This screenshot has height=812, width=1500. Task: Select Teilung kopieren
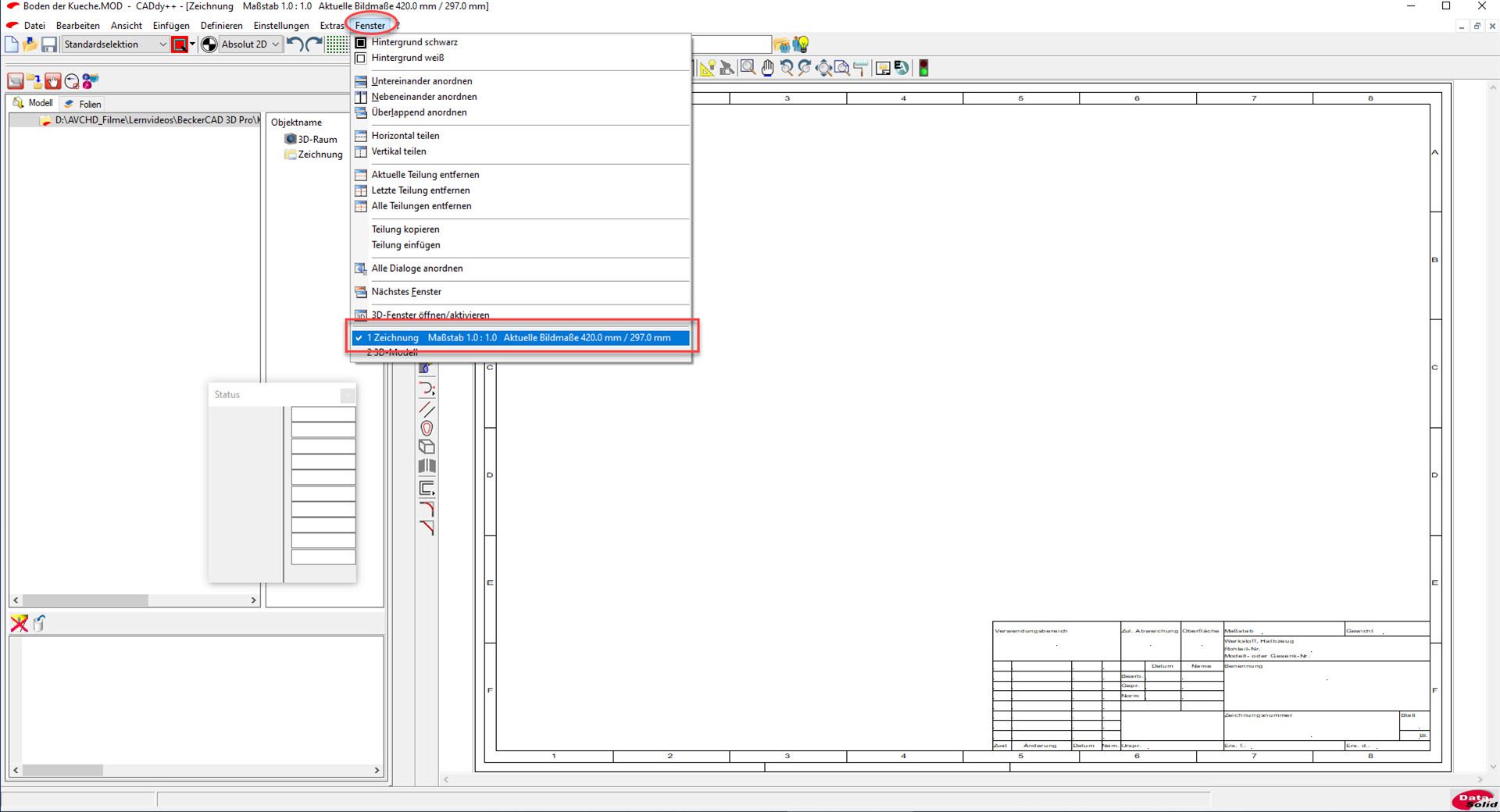click(x=520, y=230)
